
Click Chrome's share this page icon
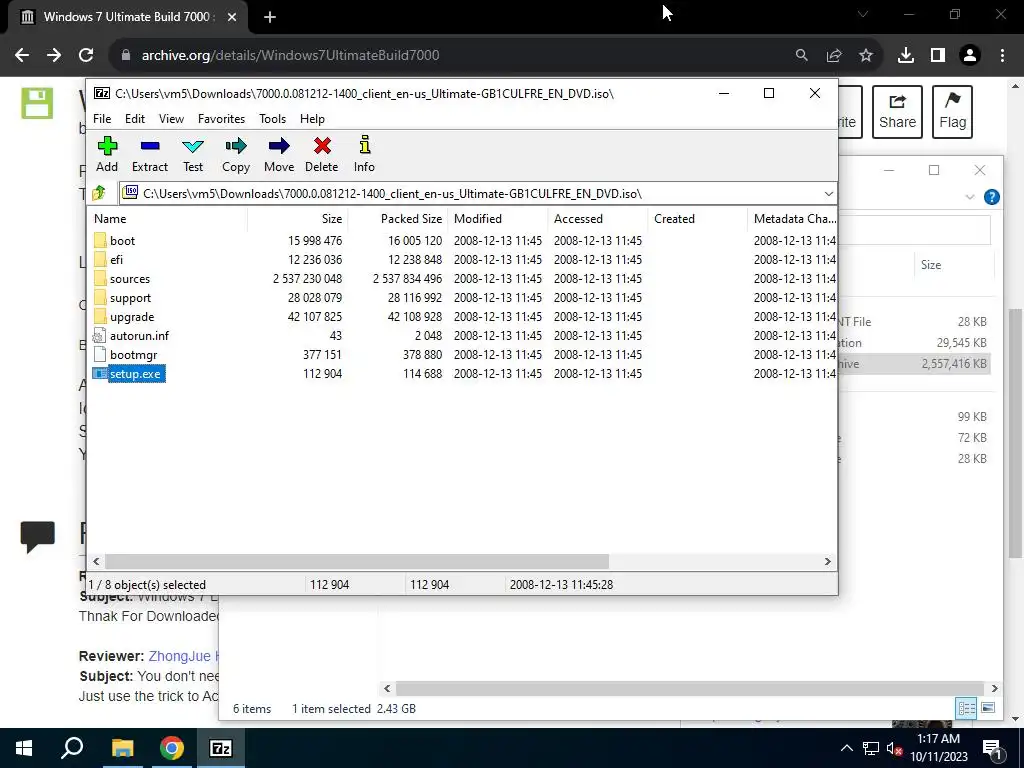(834, 56)
